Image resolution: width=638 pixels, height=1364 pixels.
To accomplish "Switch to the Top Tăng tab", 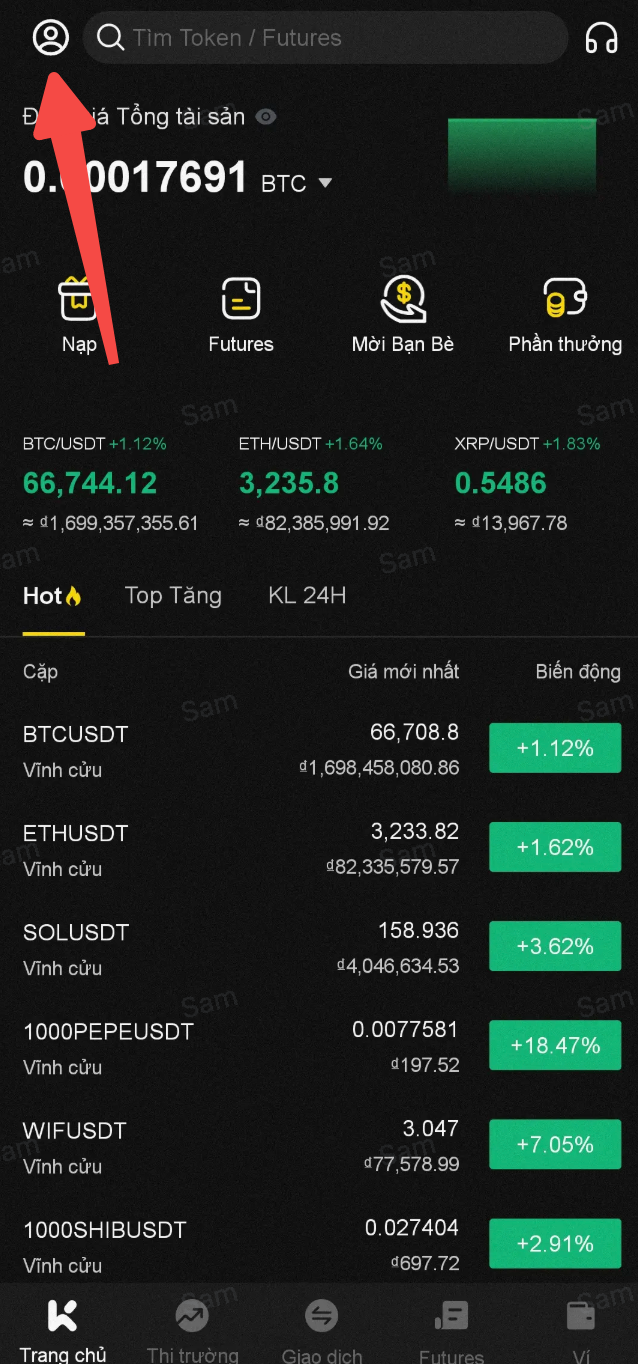I will [x=173, y=596].
